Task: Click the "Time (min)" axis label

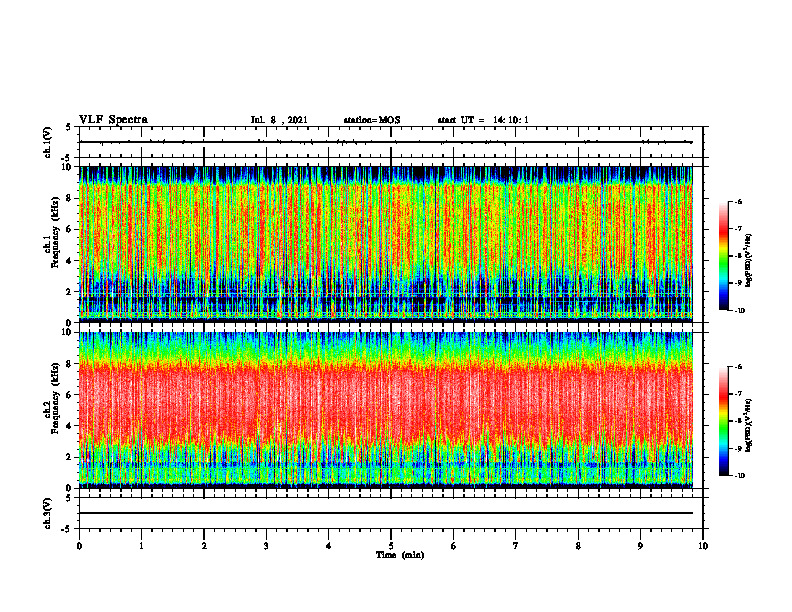Action: tap(400, 555)
